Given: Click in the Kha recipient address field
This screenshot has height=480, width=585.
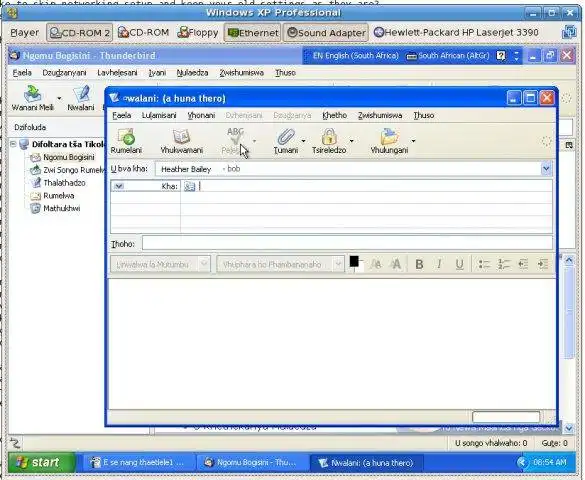Looking at the screenshot, I should pos(375,186).
